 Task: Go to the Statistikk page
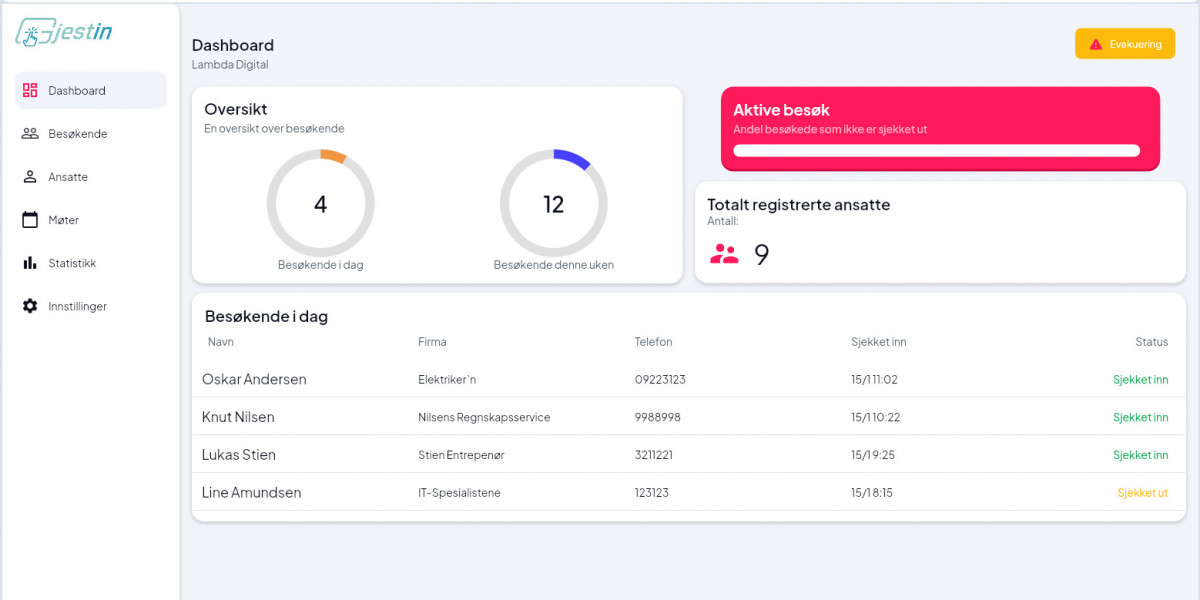[x=72, y=263]
